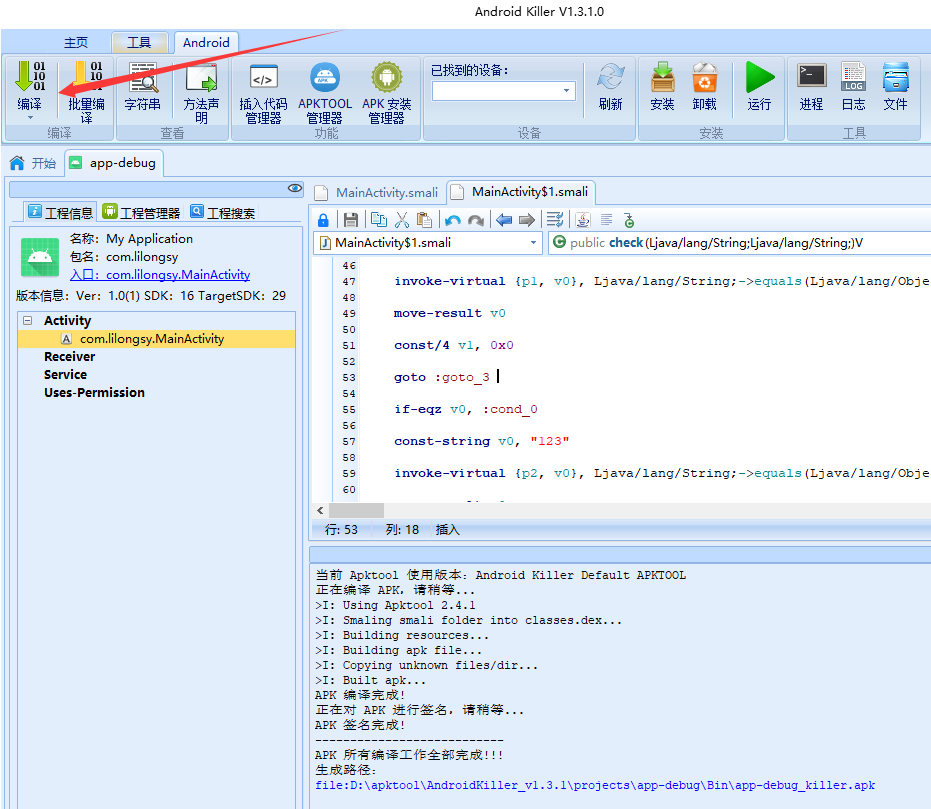This screenshot has height=809, width=931.
Task: Open the 插入代码管理器 code insert manager
Action: point(262,87)
